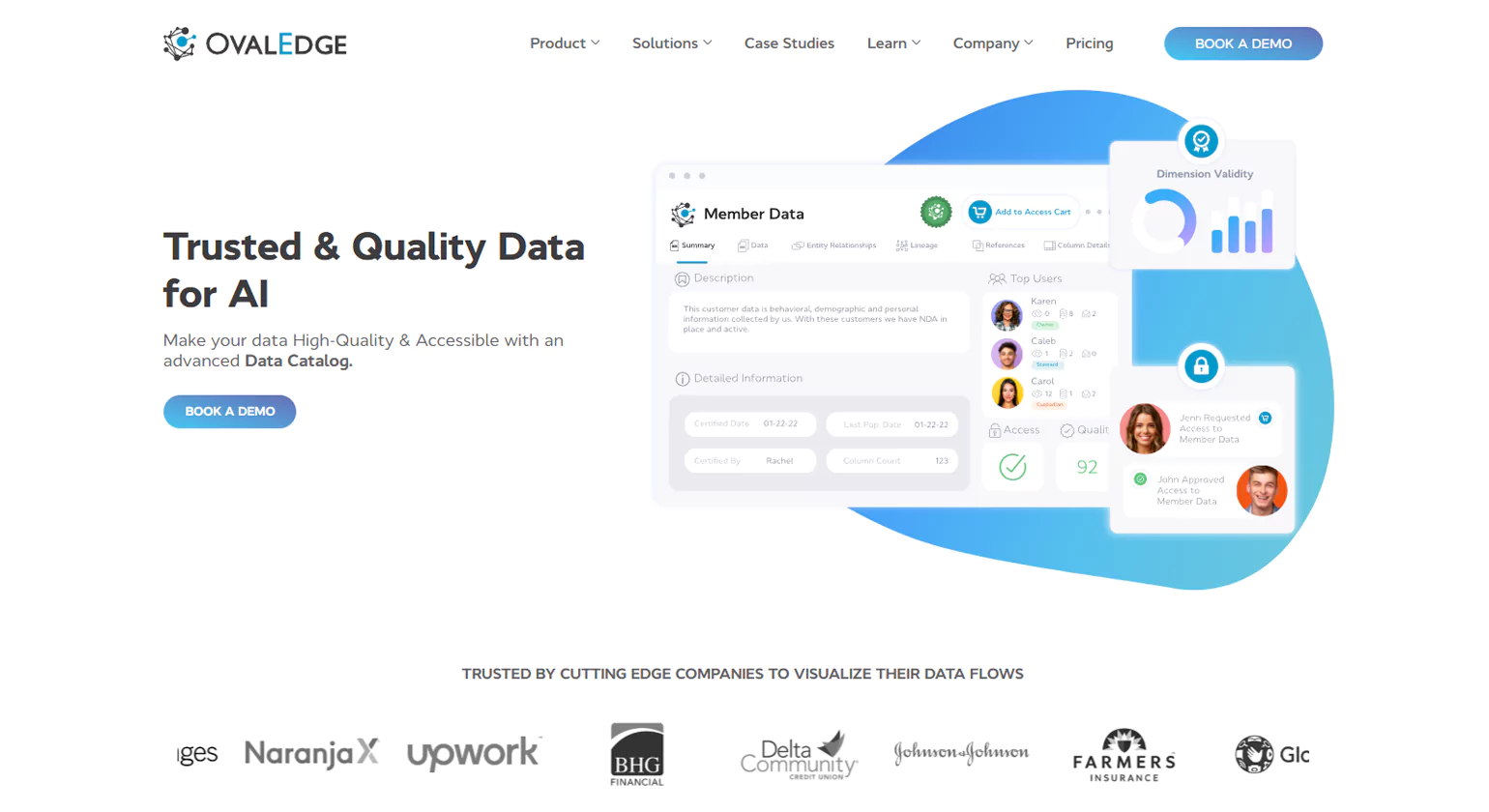Image resolution: width=1489 pixels, height=812 pixels.
Task: Click the Dimension Validity certificate badge icon
Action: 1201,142
